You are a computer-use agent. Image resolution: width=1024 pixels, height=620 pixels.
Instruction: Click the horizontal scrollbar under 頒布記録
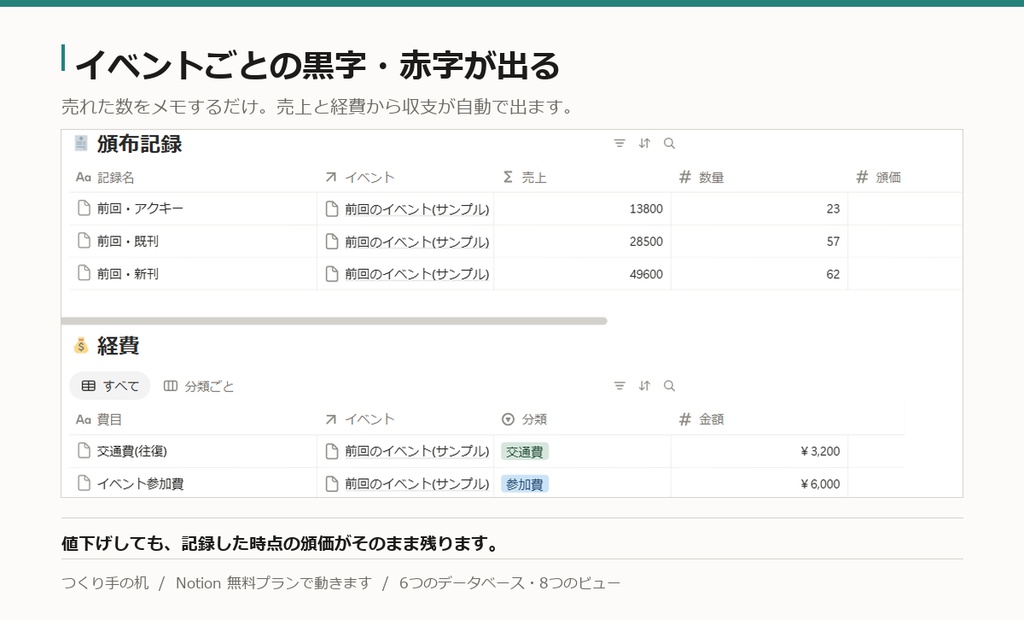[334, 321]
